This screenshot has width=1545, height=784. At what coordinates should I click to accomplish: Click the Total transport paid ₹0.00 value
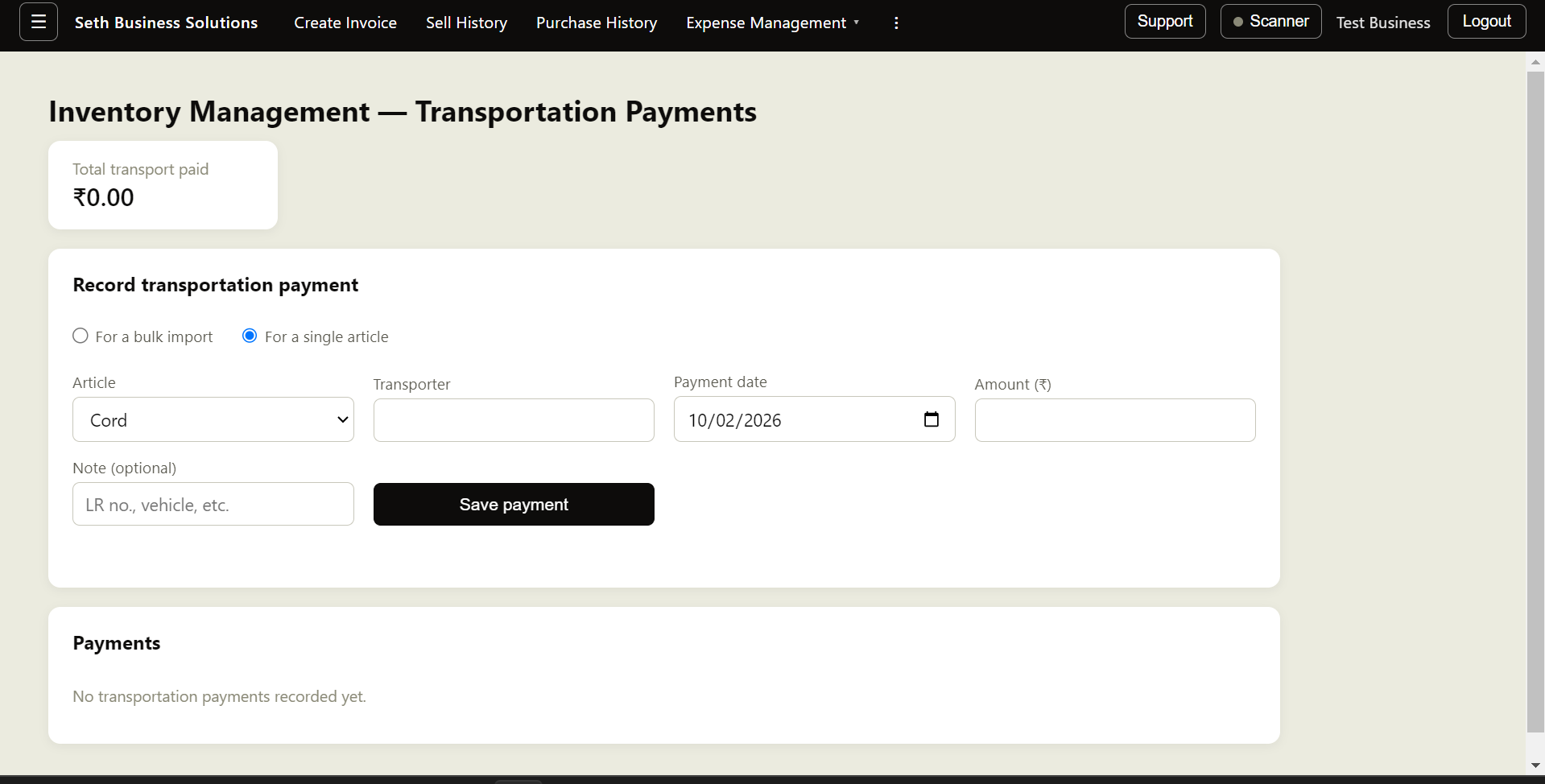tap(104, 197)
